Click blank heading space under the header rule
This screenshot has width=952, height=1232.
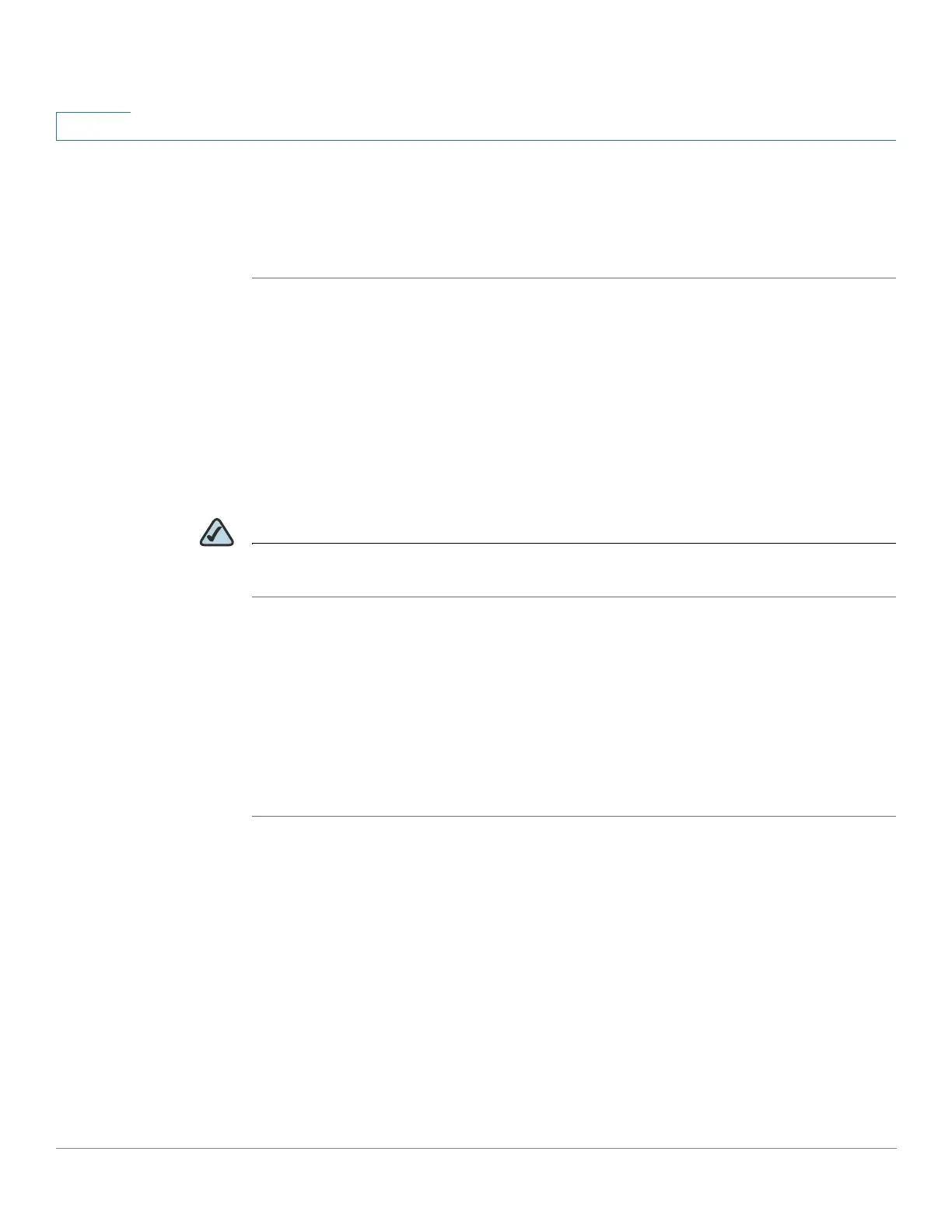pos(574,209)
